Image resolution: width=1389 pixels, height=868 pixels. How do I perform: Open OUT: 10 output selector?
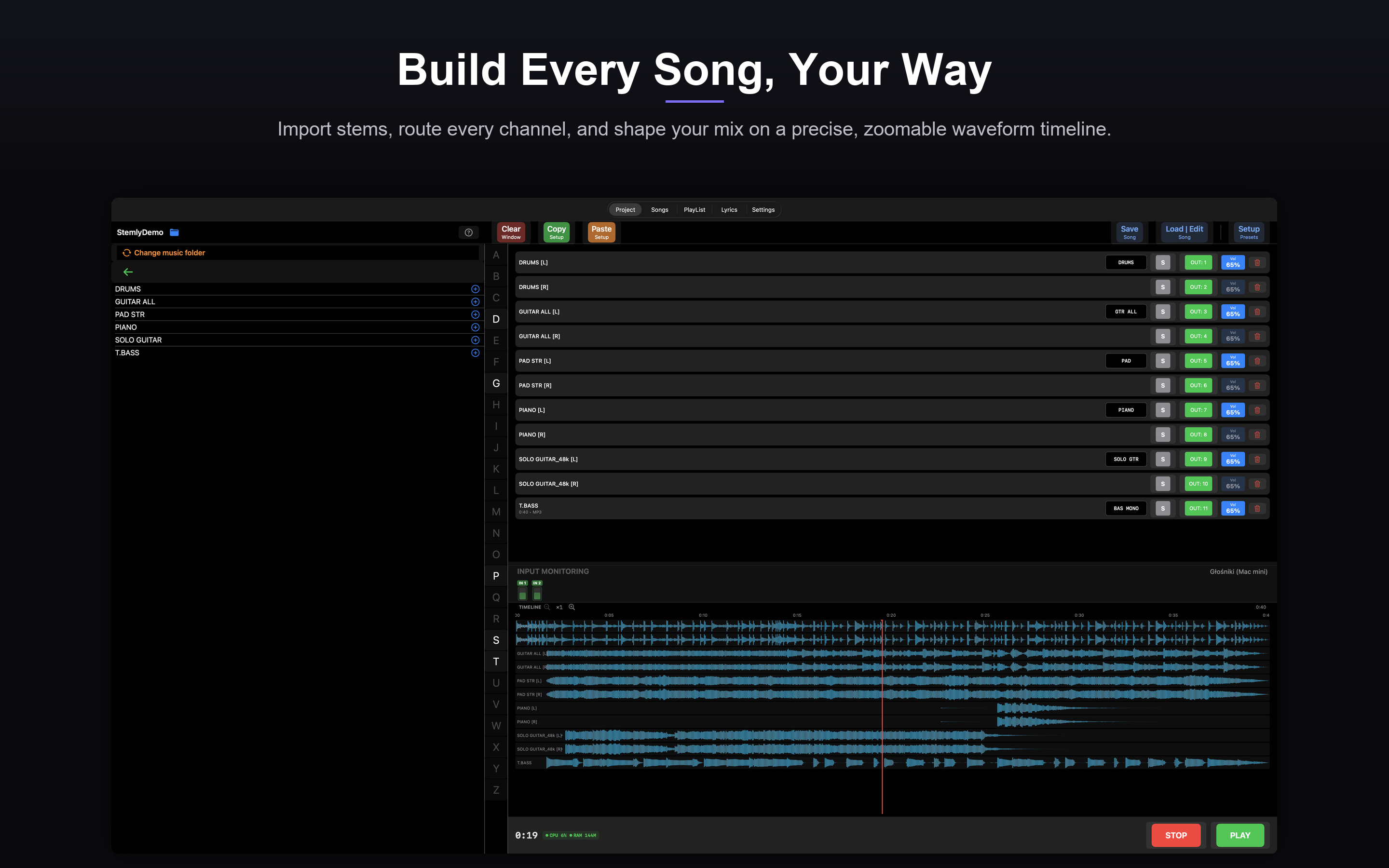[1198, 484]
